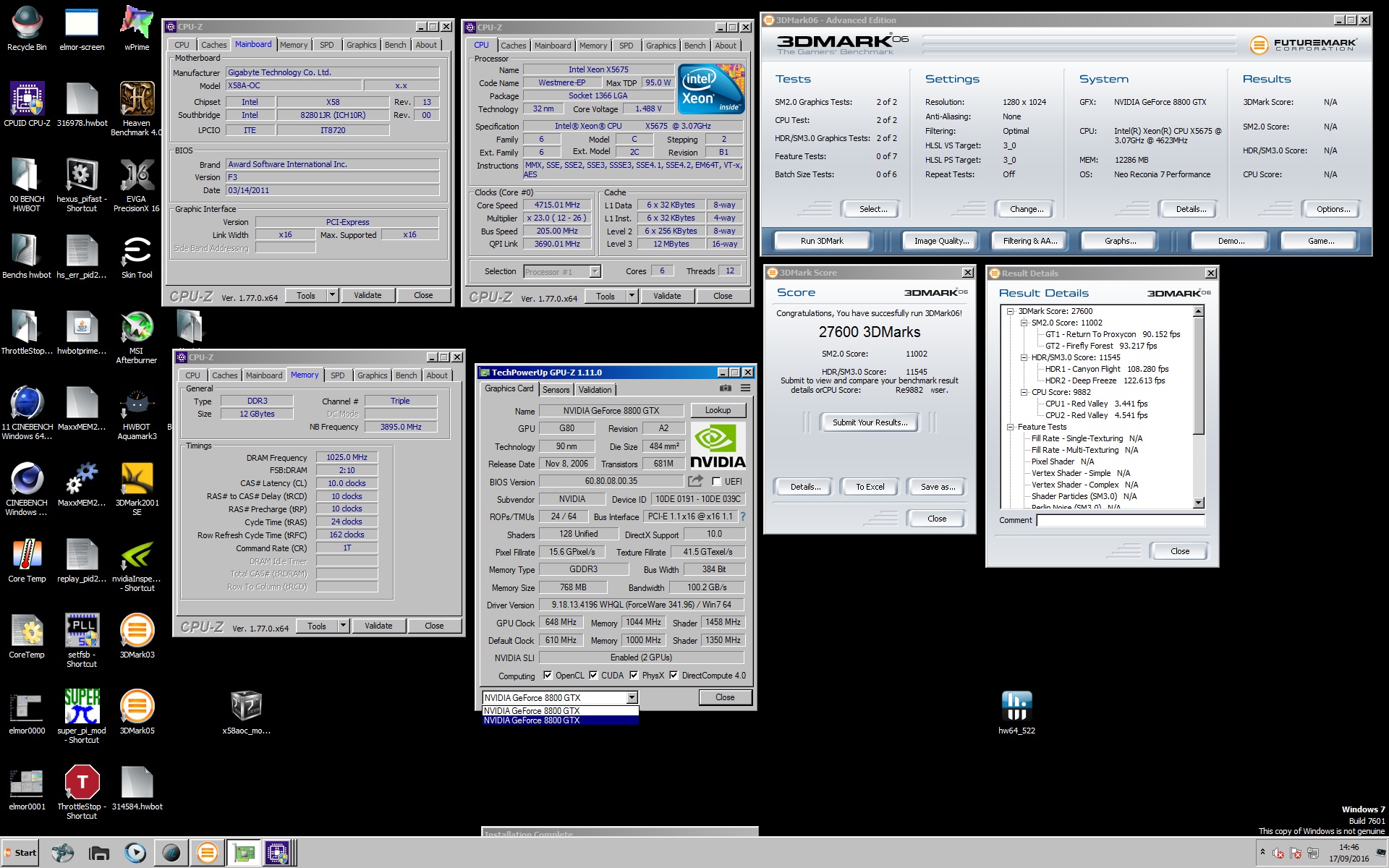Switch to the Sensors tab in GPU-Z
The width and height of the screenshot is (1389, 868).
click(556, 389)
